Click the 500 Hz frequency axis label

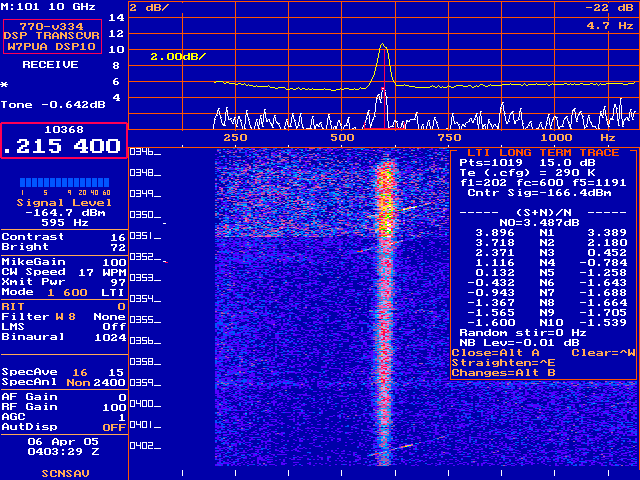(x=343, y=137)
